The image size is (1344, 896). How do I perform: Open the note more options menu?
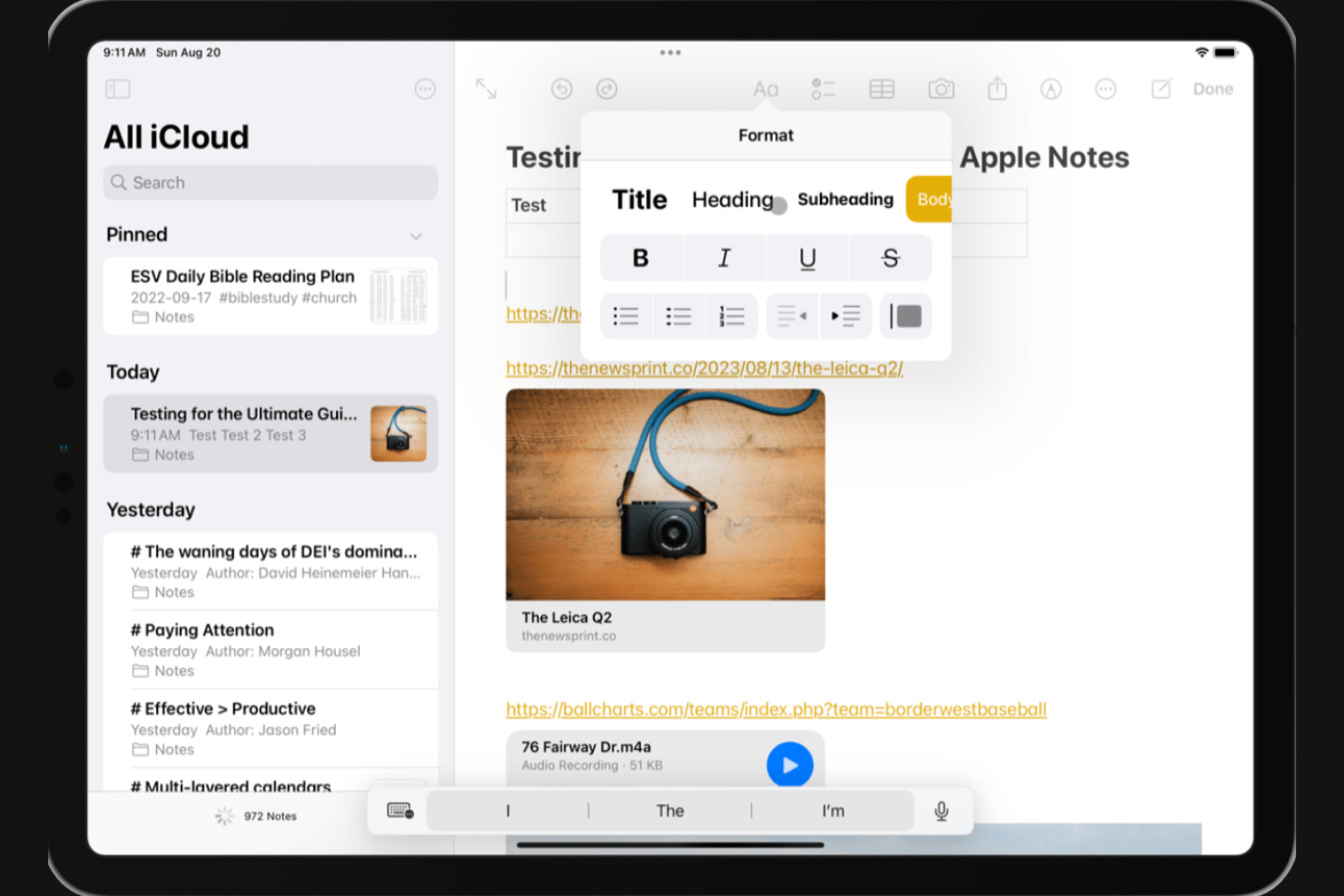1105,89
